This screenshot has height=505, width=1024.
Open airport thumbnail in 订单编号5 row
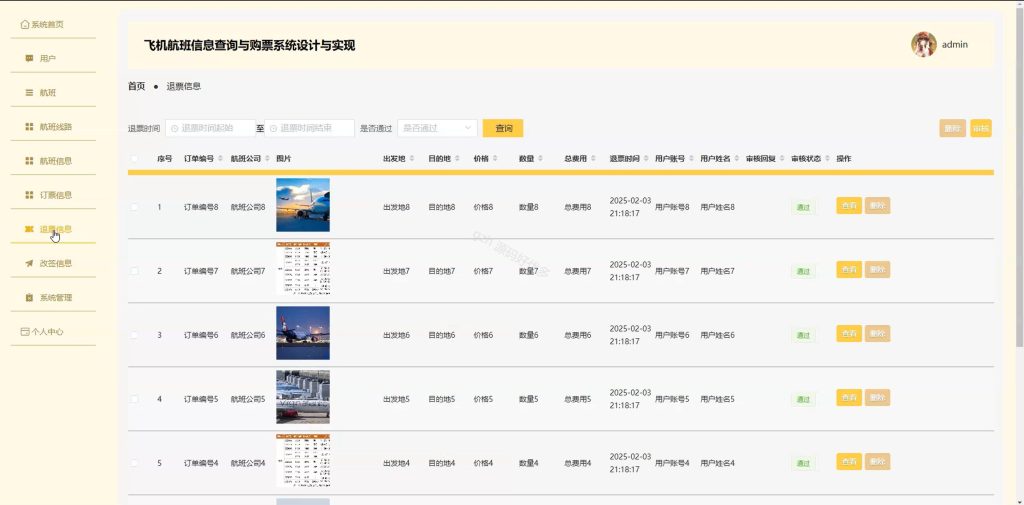[303, 397]
